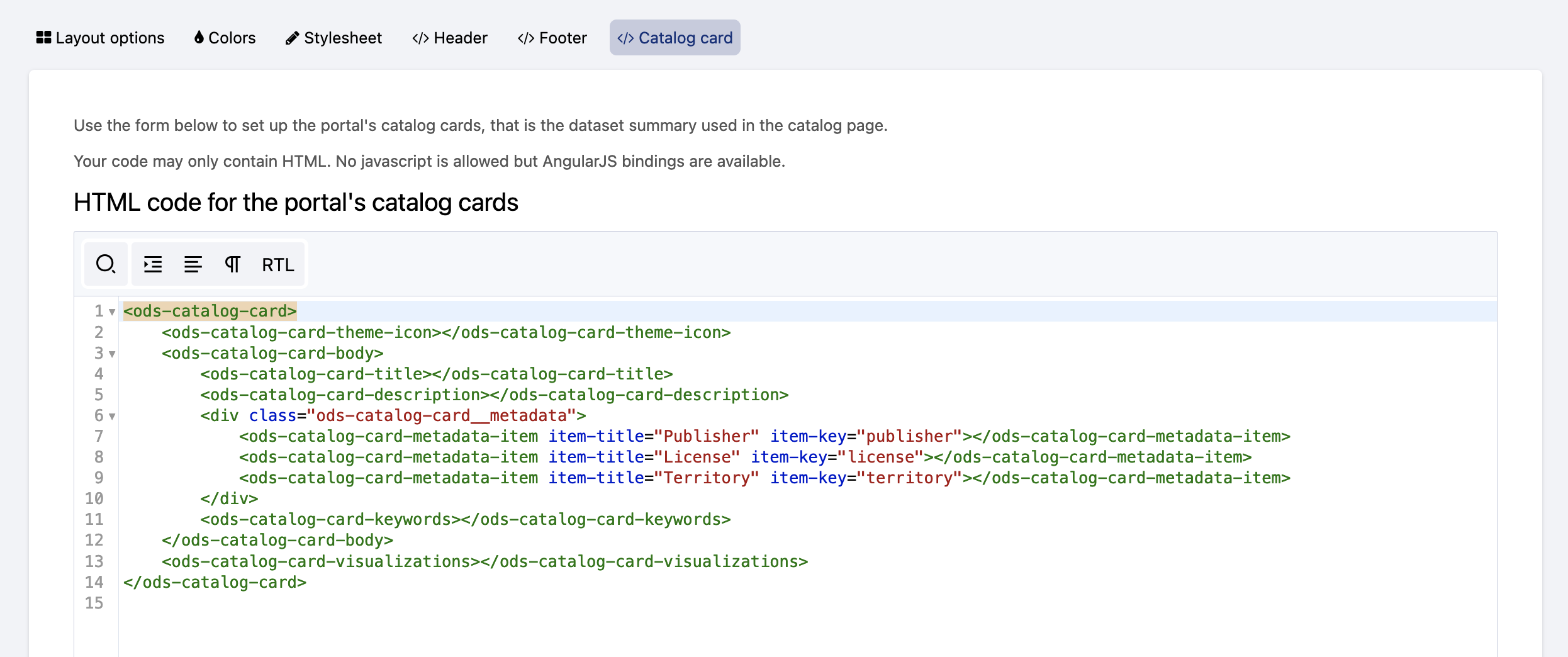Collapse the ods-catalog-card-body fold on line 3

[112, 354]
